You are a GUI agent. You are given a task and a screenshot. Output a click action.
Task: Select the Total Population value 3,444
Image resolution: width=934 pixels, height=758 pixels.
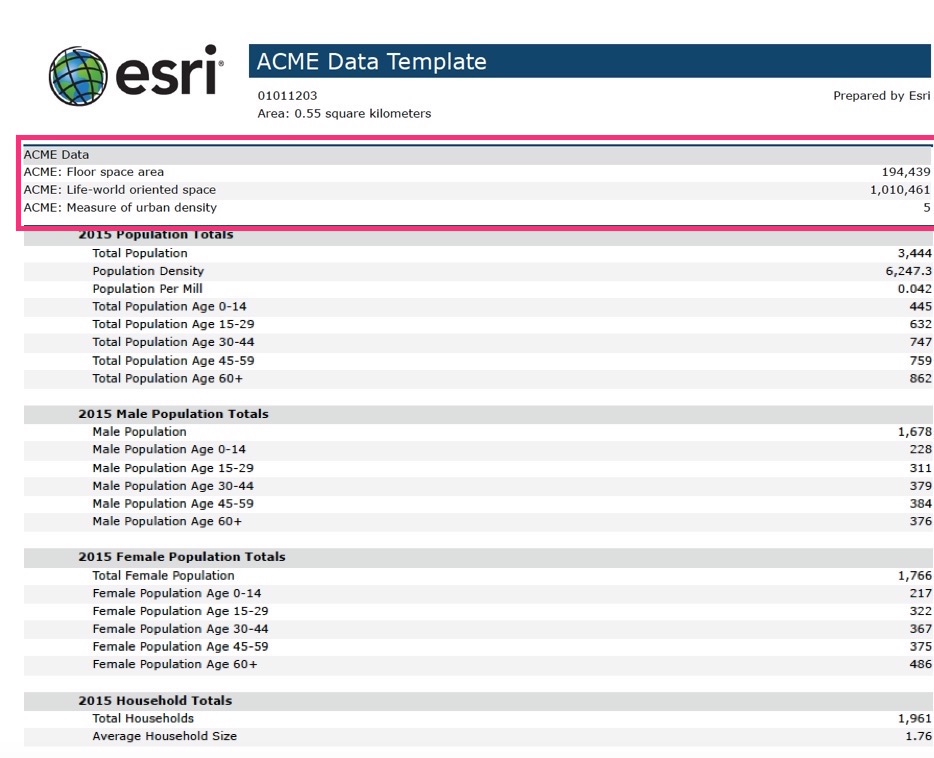(914, 253)
